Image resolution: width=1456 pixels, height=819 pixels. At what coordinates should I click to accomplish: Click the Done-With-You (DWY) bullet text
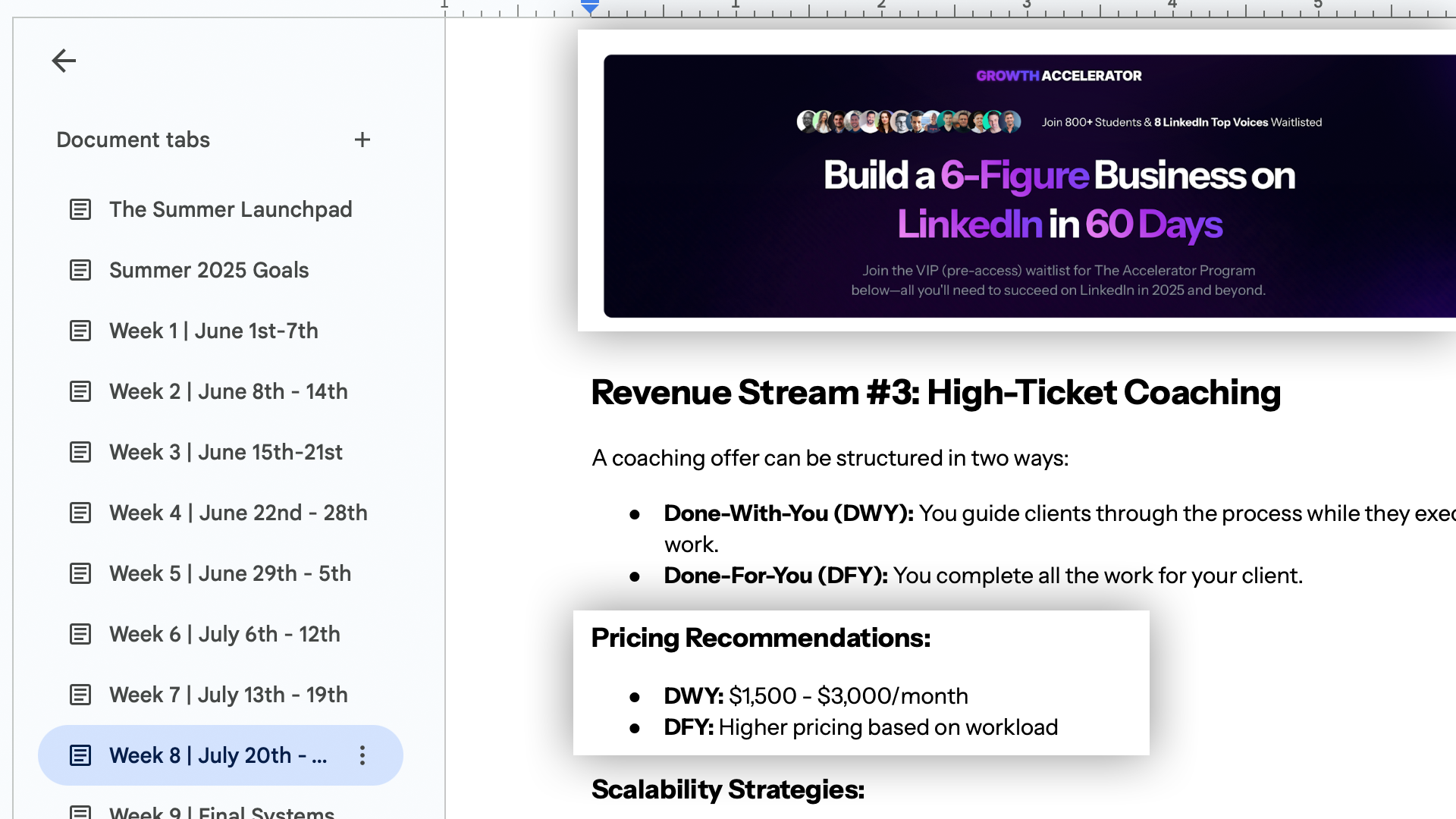pos(1059,529)
